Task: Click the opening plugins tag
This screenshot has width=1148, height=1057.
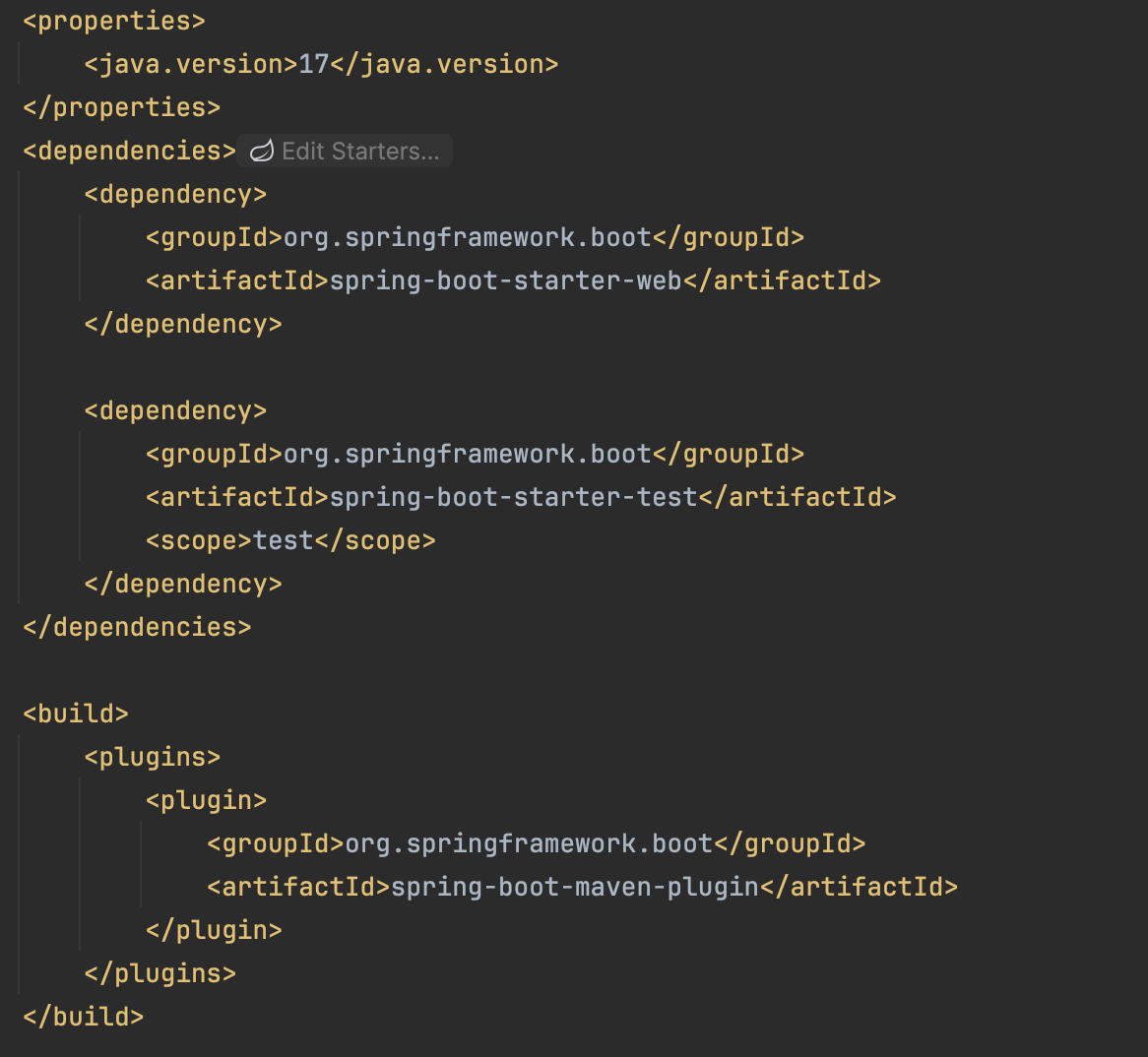Action: (x=153, y=758)
